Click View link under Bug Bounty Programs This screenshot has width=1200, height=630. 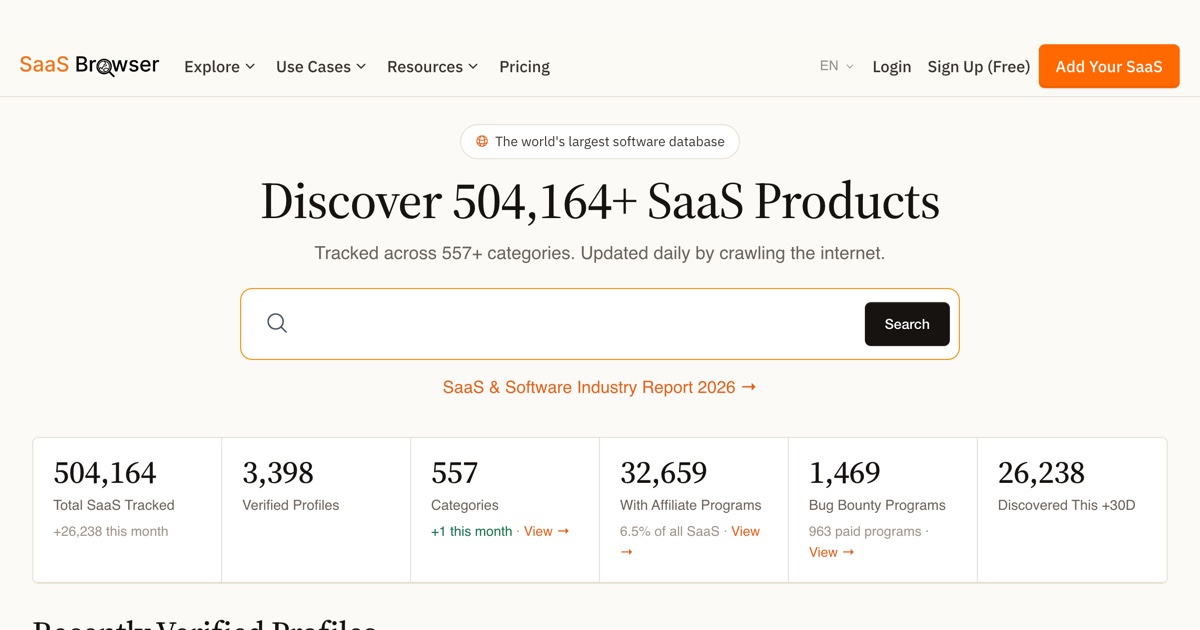click(x=831, y=552)
